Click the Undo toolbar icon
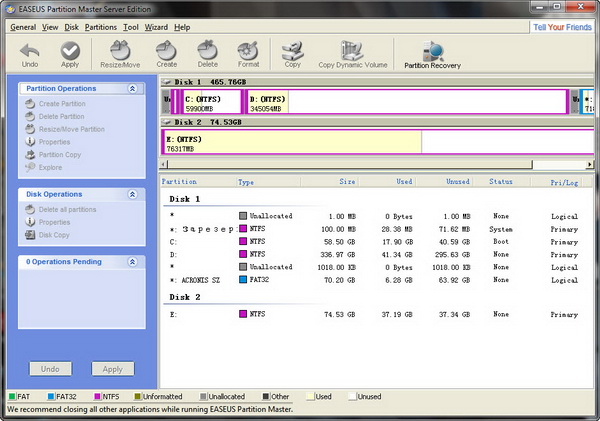600x421 pixels. pos(29,53)
